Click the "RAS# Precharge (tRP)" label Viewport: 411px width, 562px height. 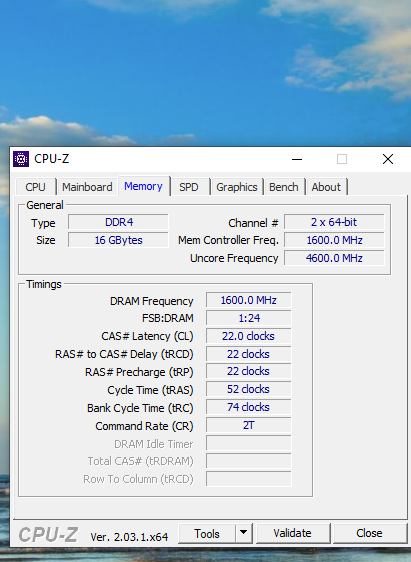click(139, 372)
